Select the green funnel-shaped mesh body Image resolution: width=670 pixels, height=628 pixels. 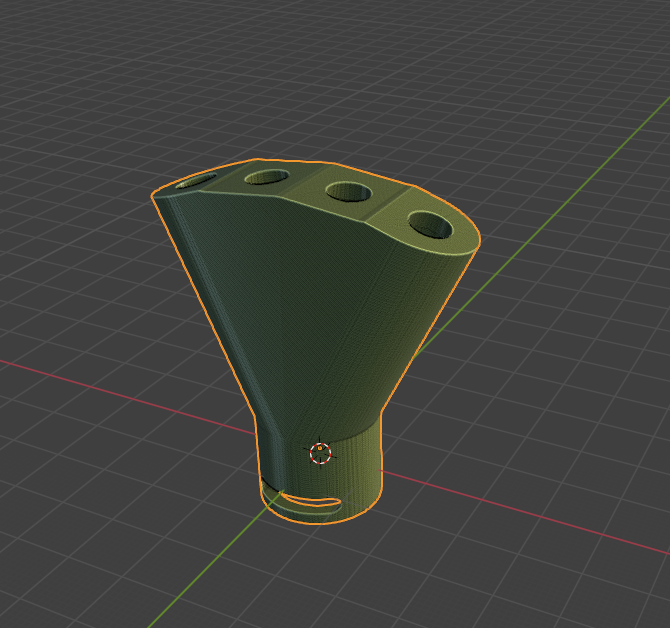click(315, 341)
